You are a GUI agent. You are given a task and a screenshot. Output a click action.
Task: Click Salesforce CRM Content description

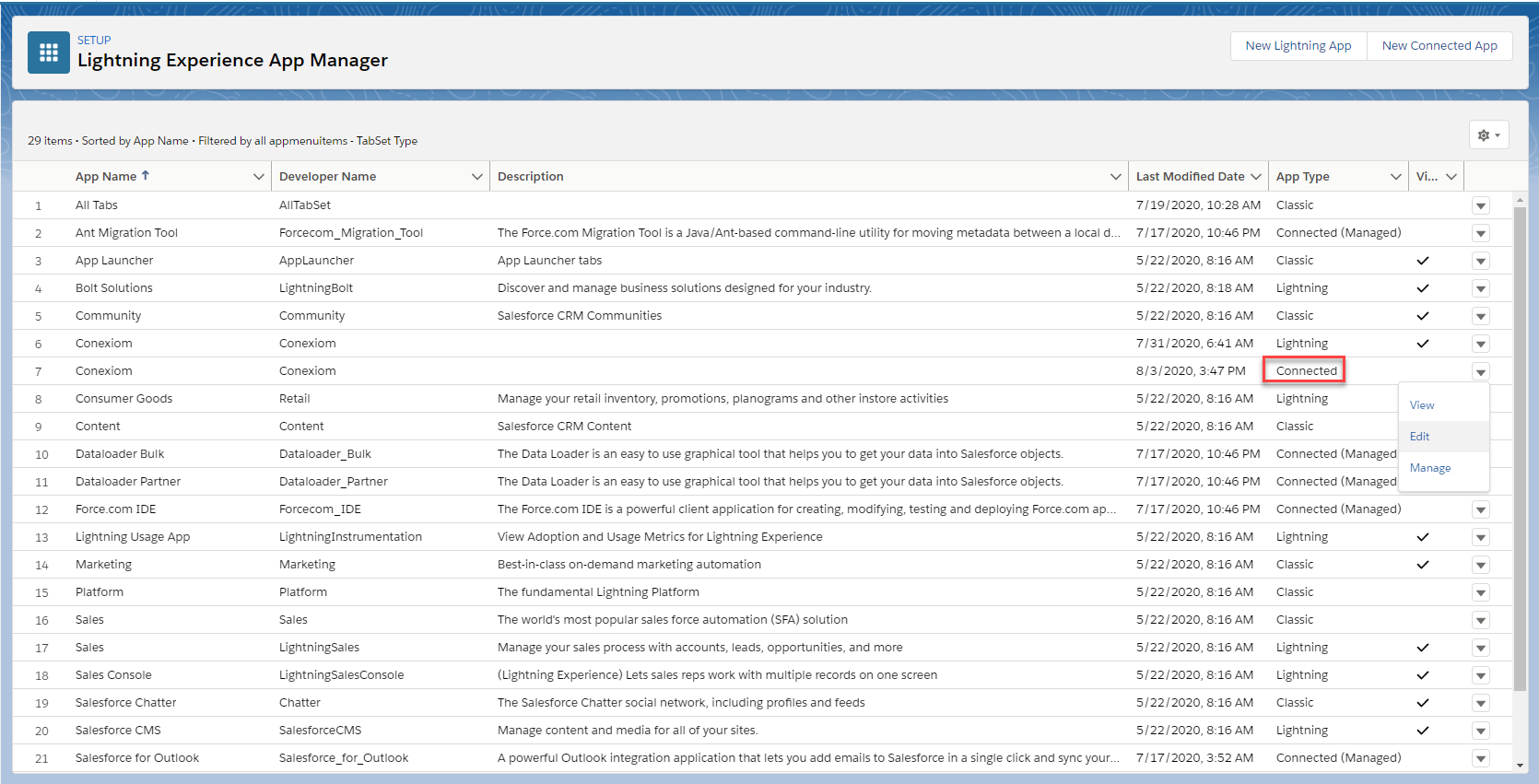click(564, 427)
